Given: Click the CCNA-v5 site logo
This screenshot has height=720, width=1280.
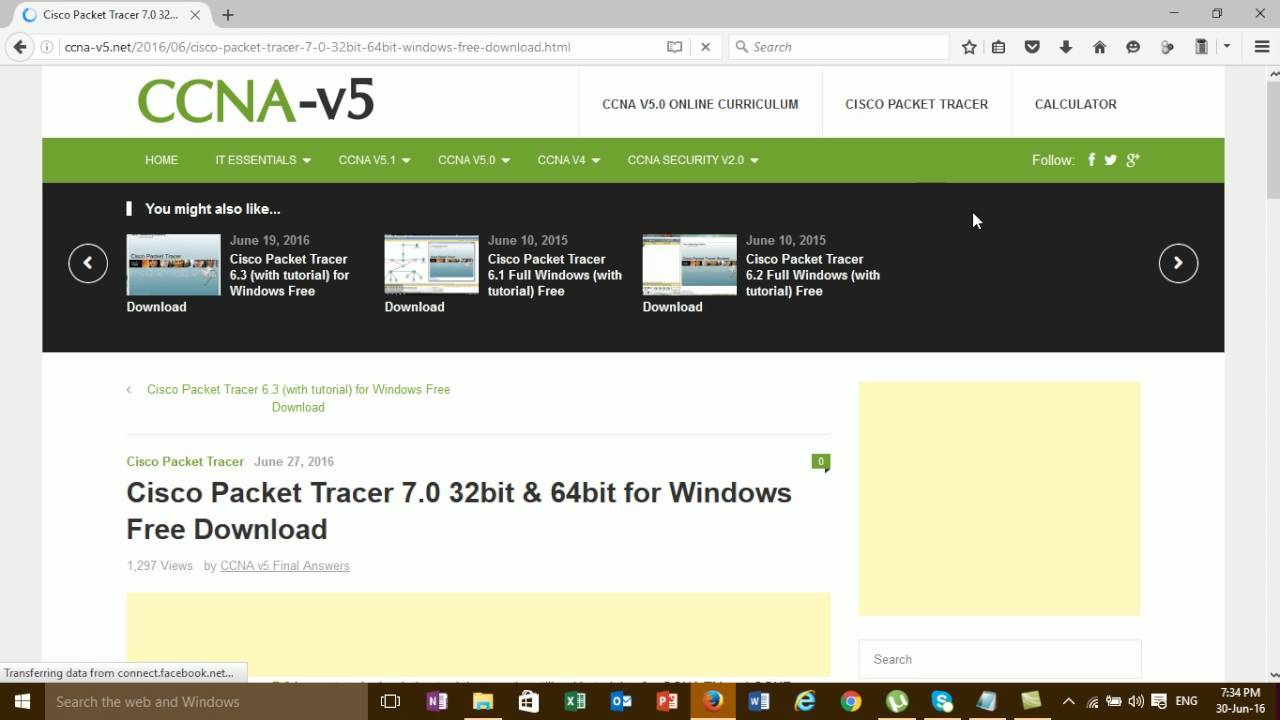Looking at the screenshot, I should coord(256,101).
